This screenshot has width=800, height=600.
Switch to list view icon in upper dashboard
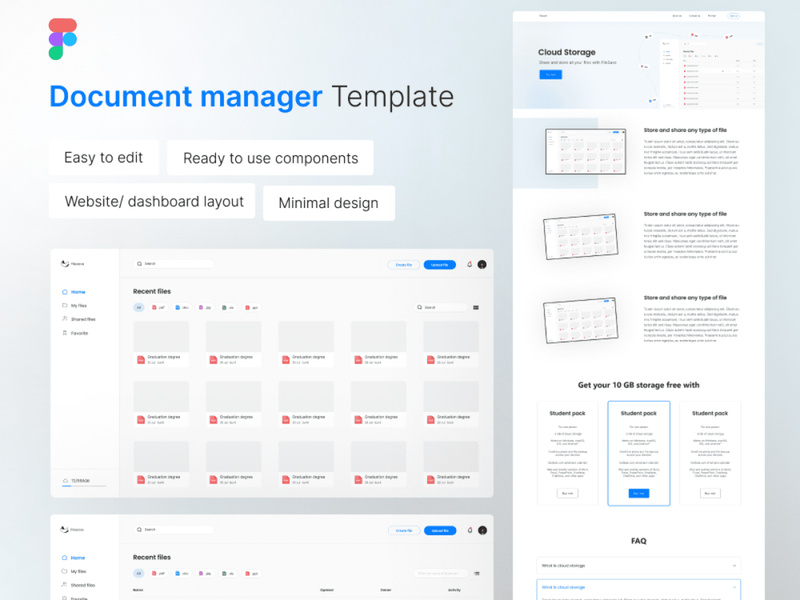tap(476, 308)
